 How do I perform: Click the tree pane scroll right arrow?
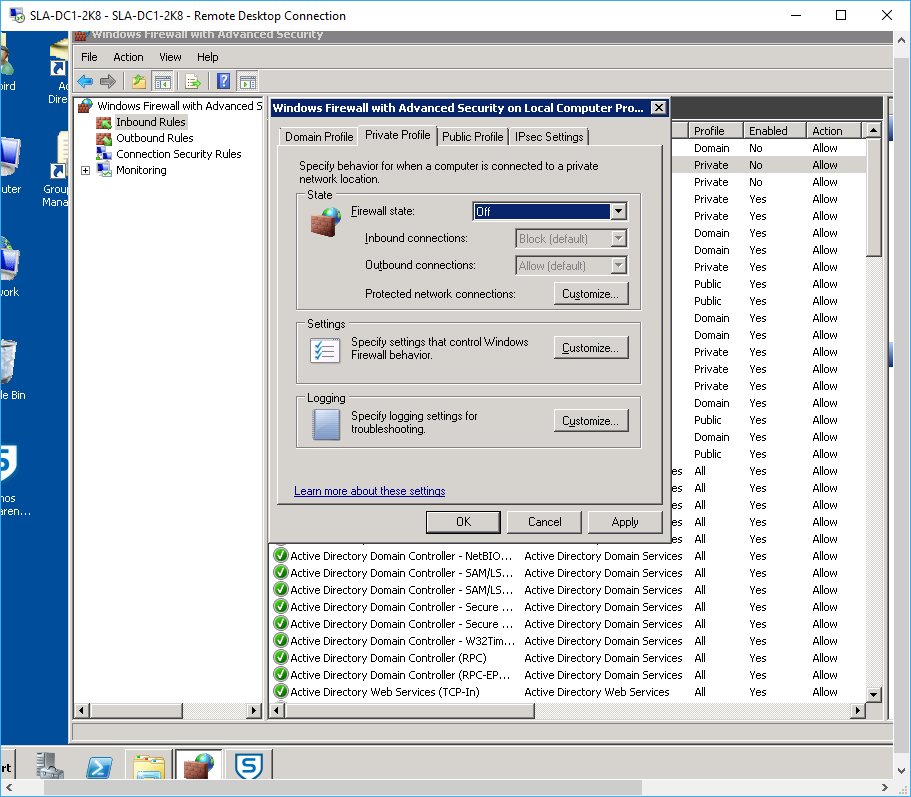click(x=253, y=710)
